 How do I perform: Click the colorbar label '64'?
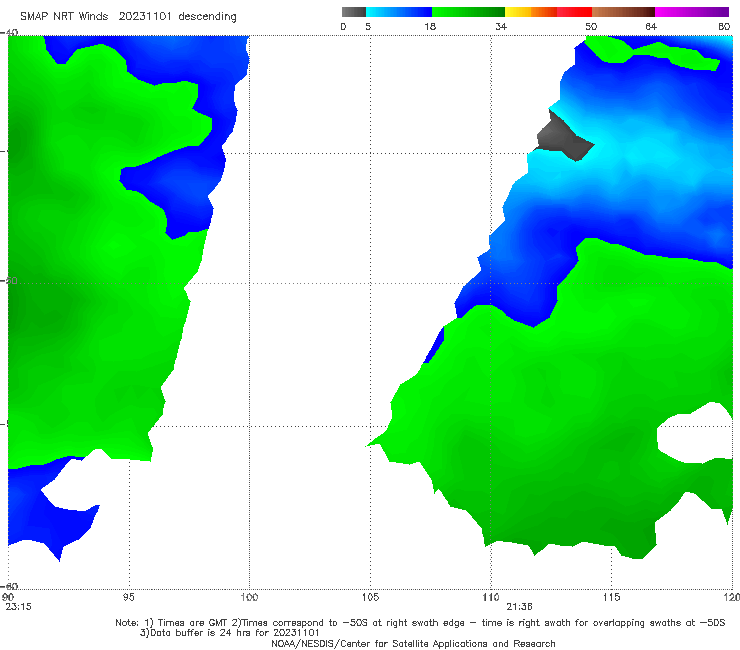click(x=651, y=26)
